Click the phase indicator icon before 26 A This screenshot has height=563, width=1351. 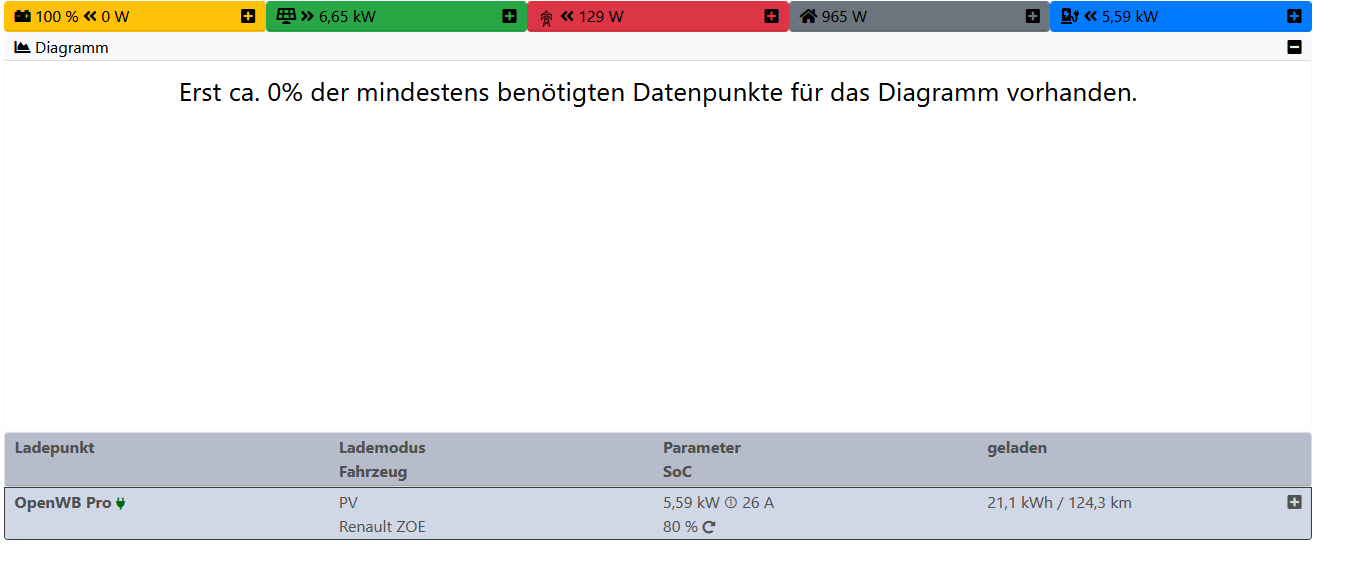(x=730, y=503)
